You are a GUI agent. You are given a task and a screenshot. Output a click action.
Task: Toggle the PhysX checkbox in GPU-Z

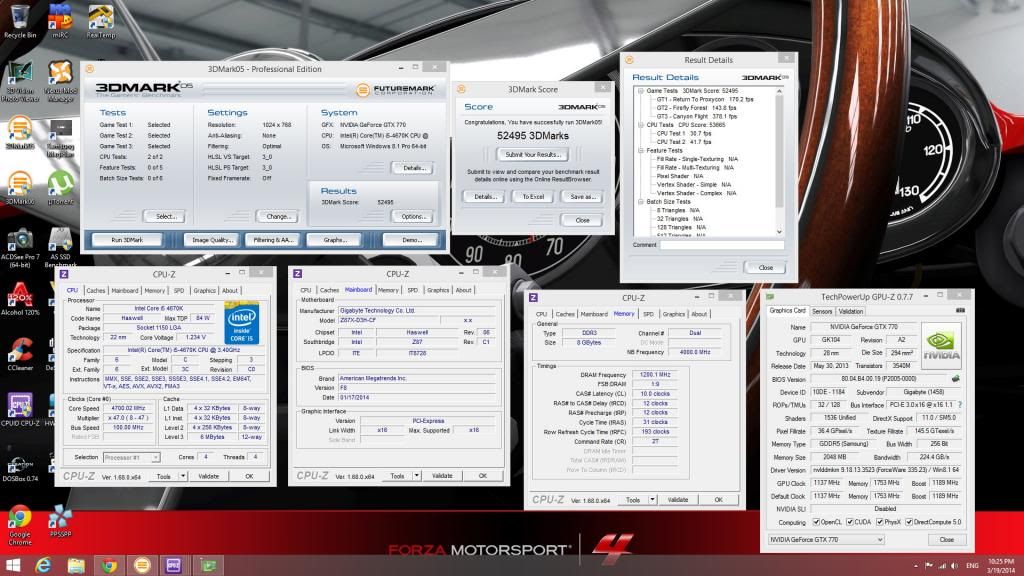click(880, 522)
